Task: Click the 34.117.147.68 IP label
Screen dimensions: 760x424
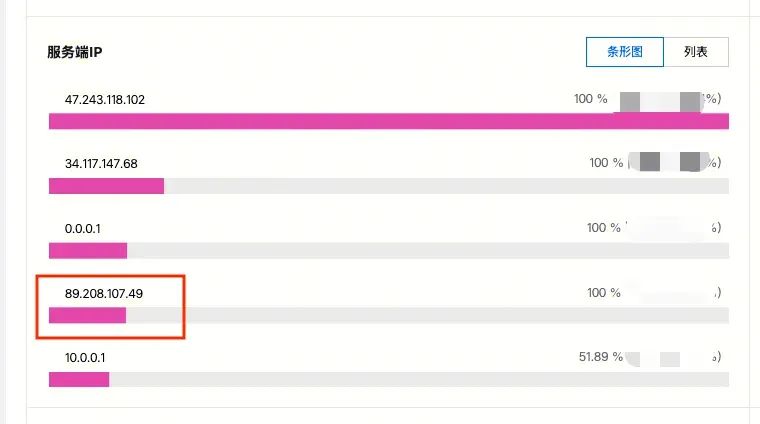Action: click(x=101, y=164)
